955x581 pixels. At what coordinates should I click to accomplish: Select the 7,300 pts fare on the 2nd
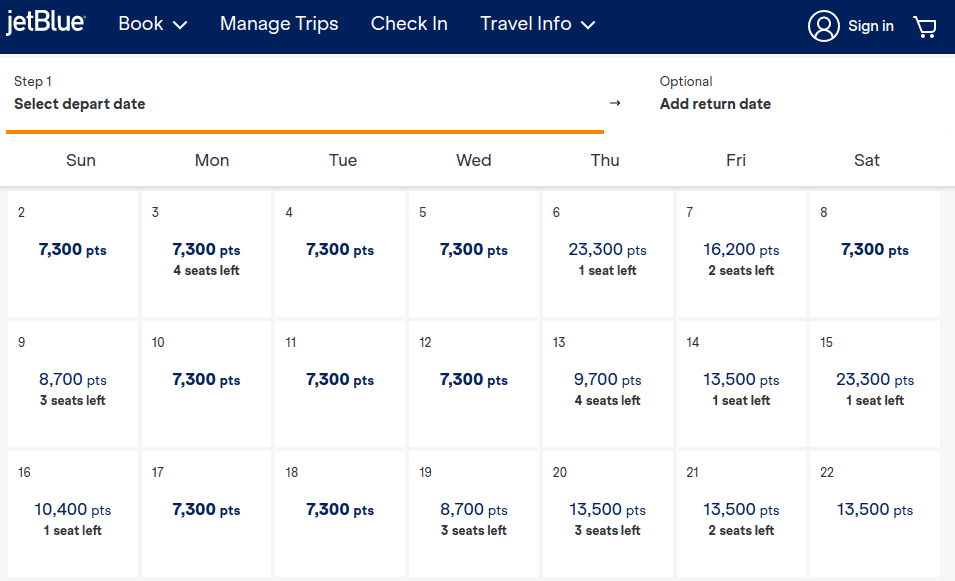point(72,250)
